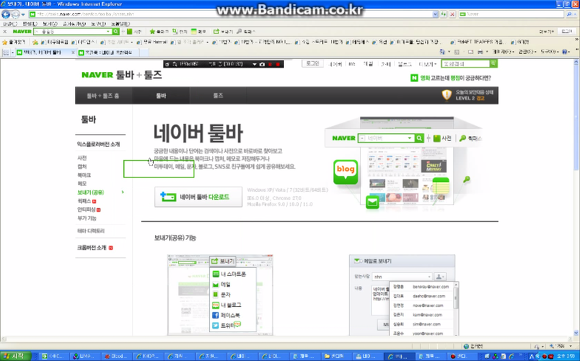
Task: Select the 툴즈 navigation tab
Action: pyautogui.click(x=218, y=95)
